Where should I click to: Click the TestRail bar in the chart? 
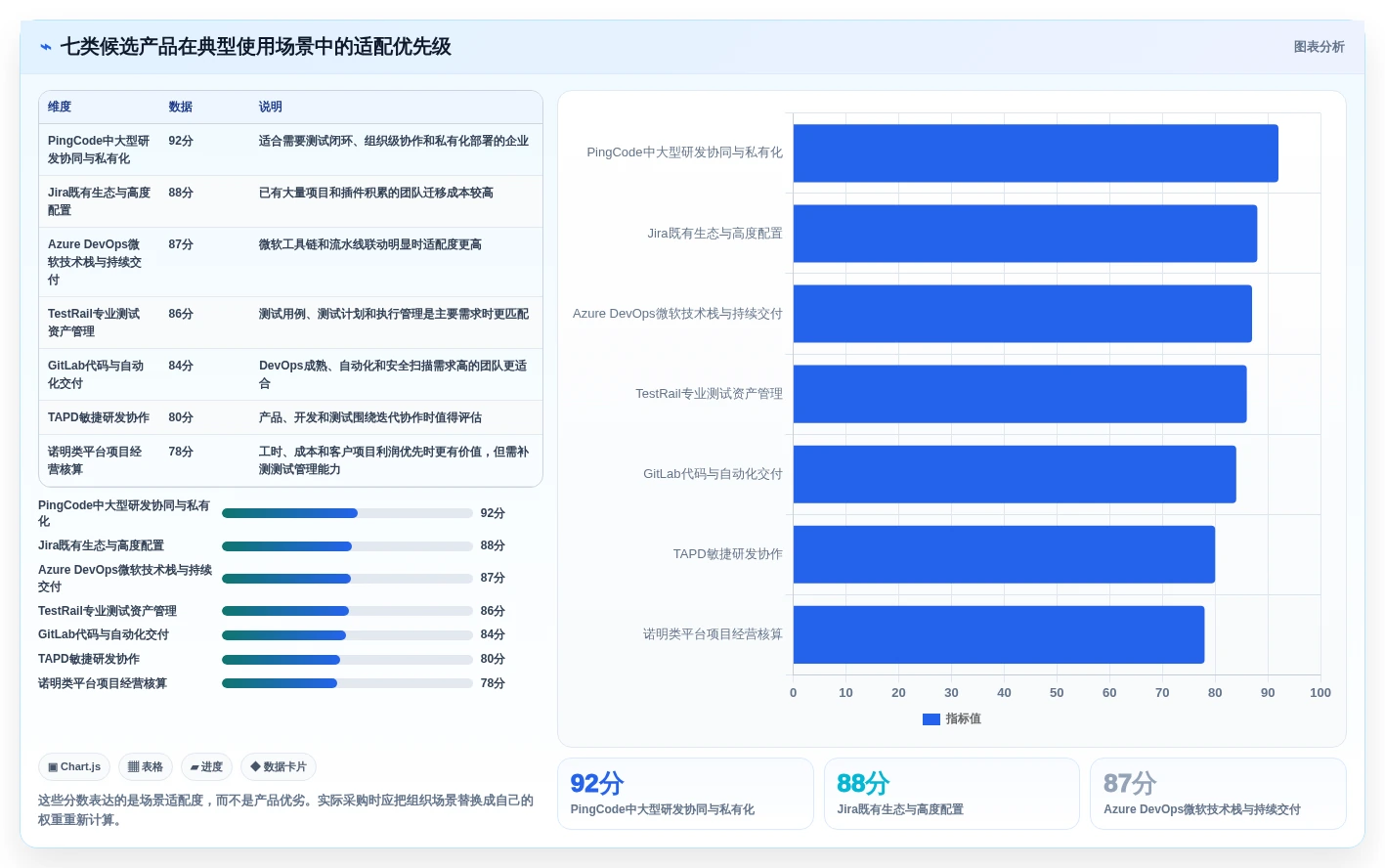click(1019, 394)
